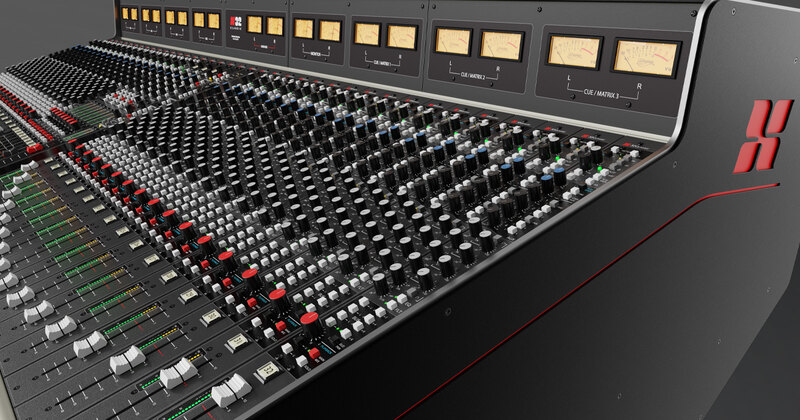The width and height of the screenshot is (800, 420).
Task: Click the CUE / MATRIX 3 label
Action: tap(602, 93)
